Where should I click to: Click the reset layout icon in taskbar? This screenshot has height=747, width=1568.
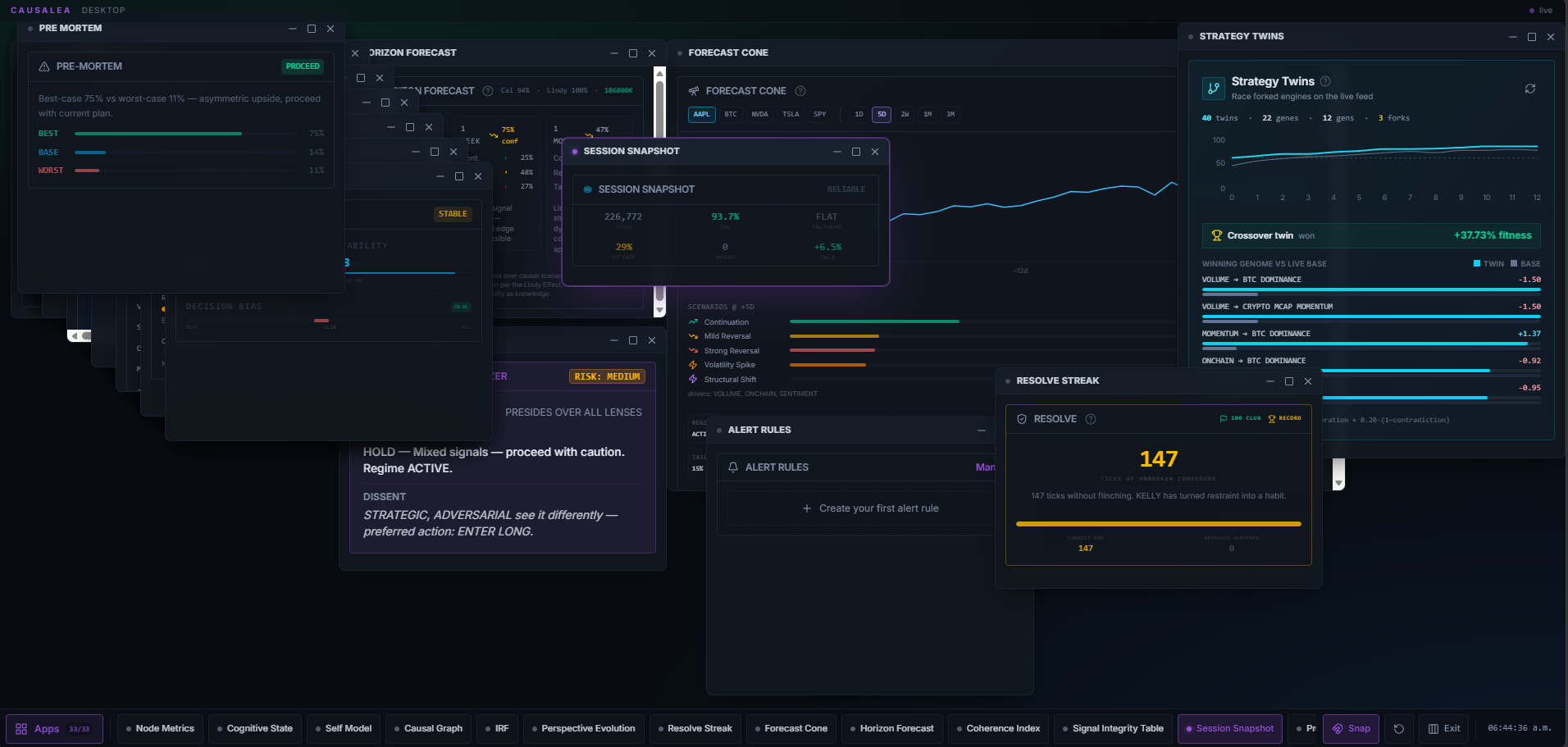[1399, 729]
